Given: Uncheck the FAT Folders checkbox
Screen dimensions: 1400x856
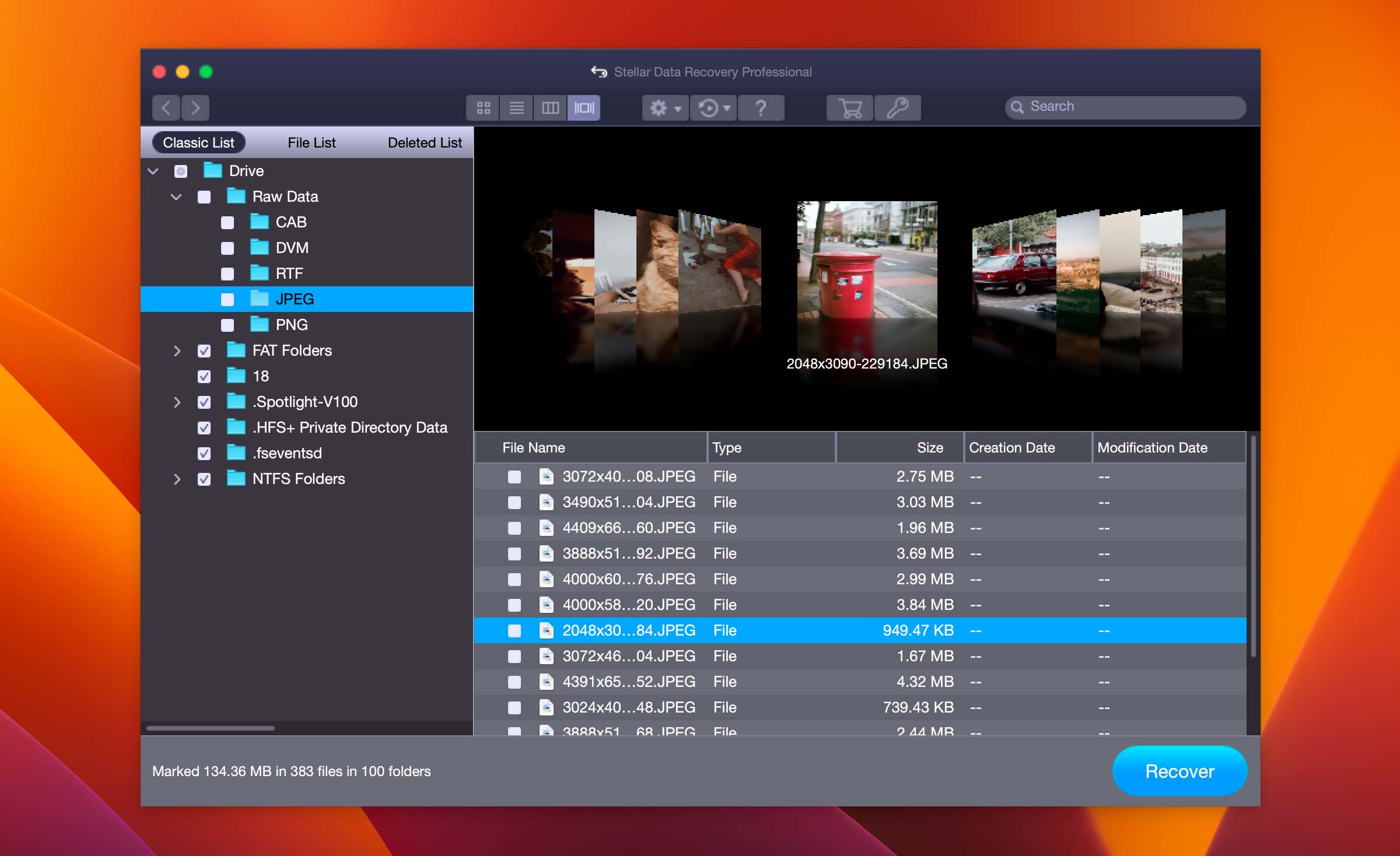Looking at the screenshot, I should click(204, 351).
